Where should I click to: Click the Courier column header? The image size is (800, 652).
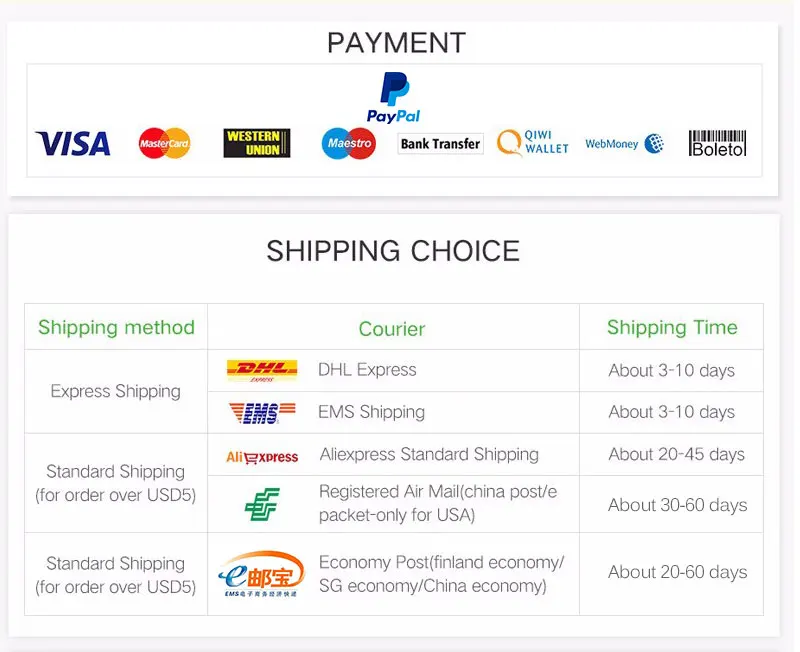point(392,329)
